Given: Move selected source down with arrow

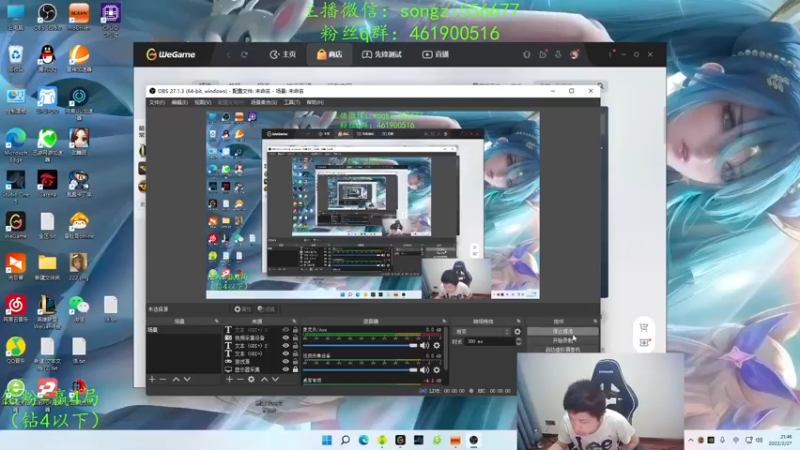Looking at the screenshot, I should click(276, 380).
